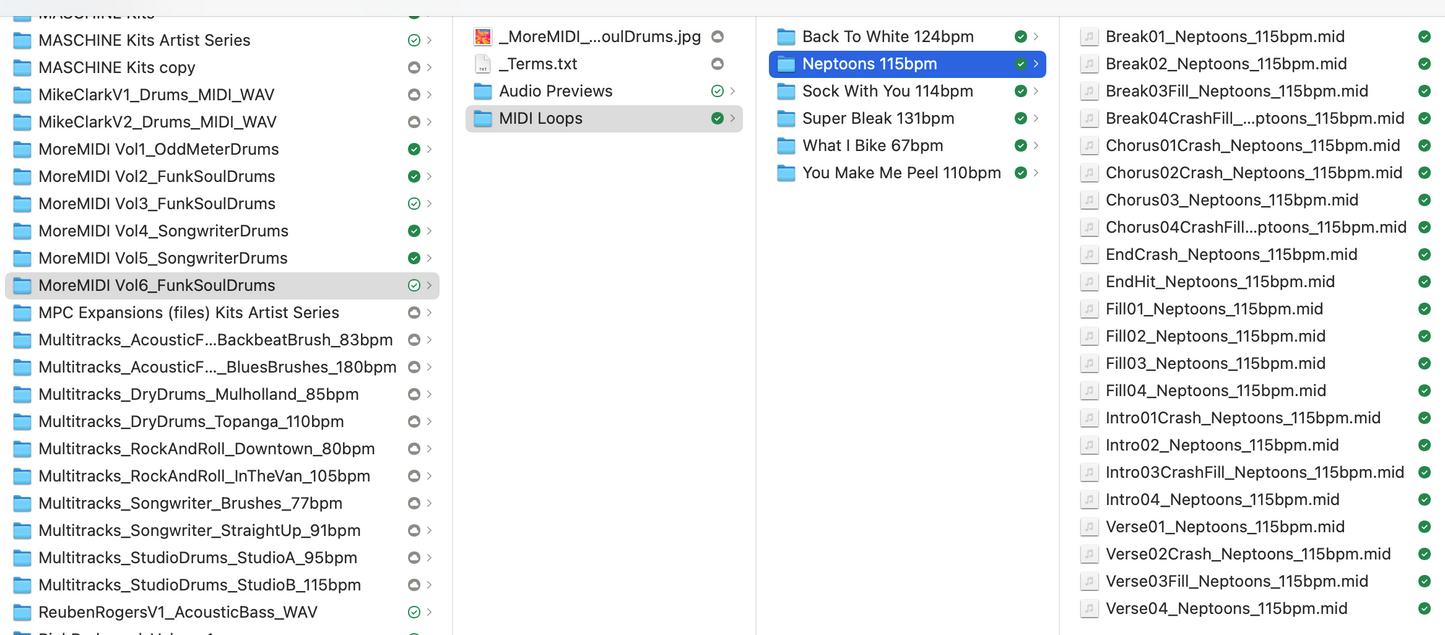The height and width of the screenshot is (635, 1445).
Task: Click the Break01_Neptoons_115bpm.mid file icon
Action: tap(1089, 37)
